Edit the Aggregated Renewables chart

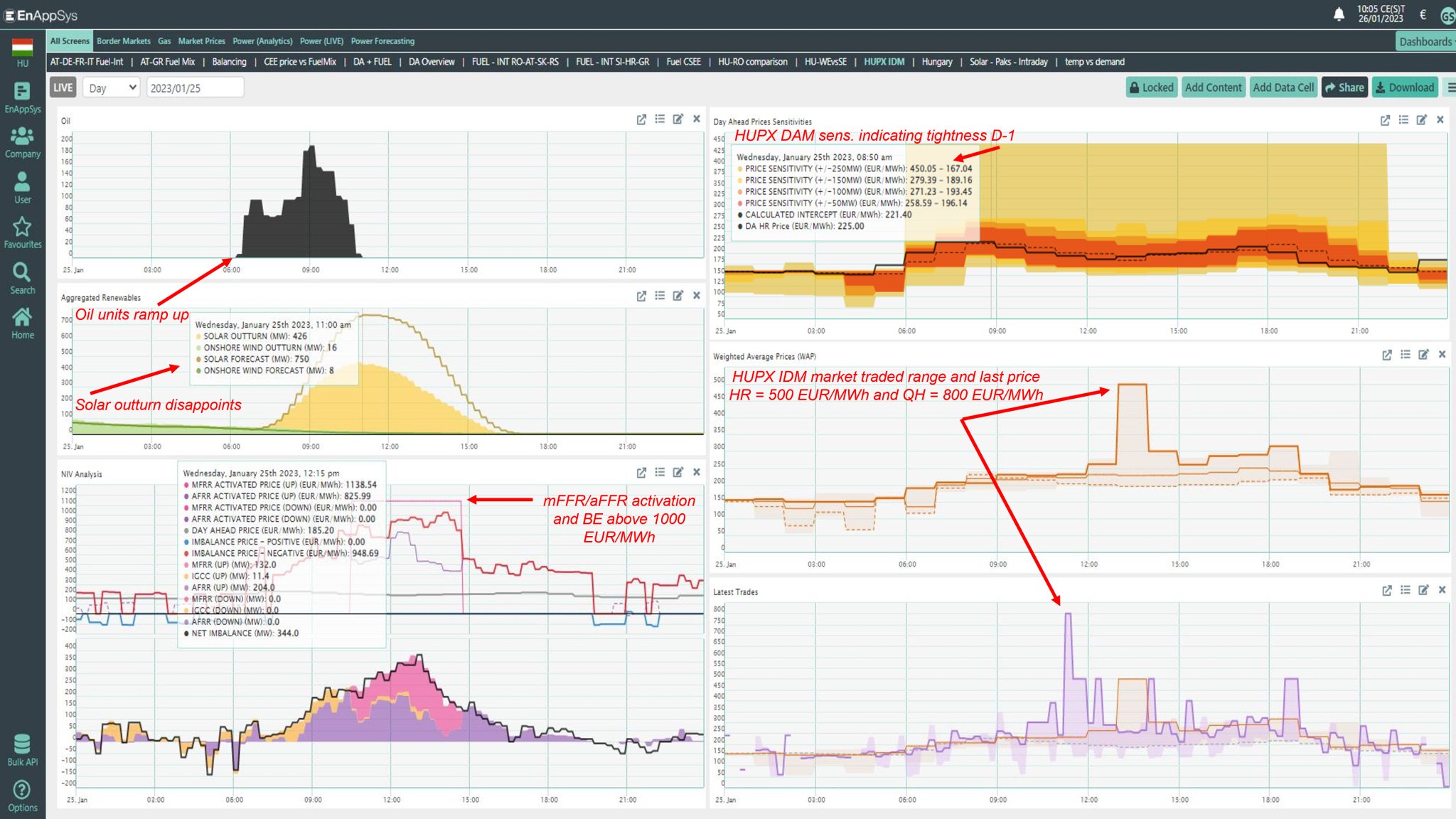pyautogui.click(x=678, y=296)
